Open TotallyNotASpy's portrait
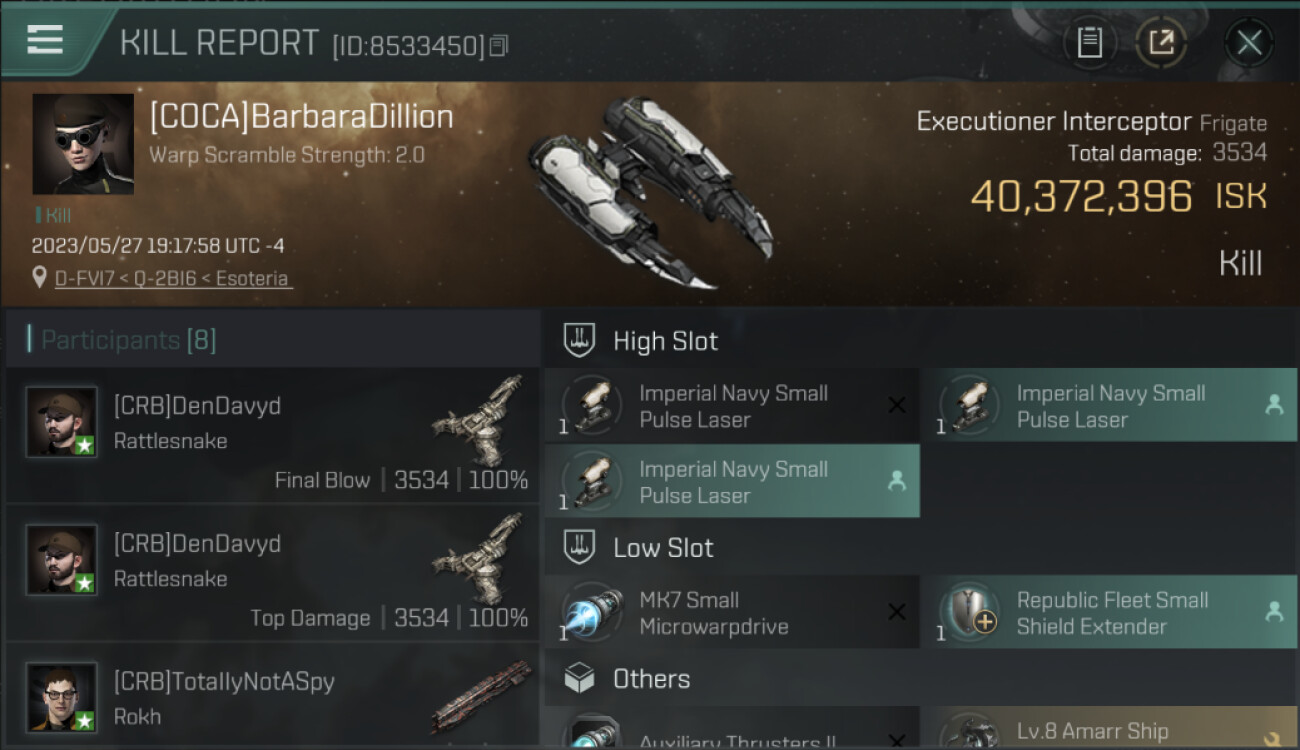Viewport: 1300px width, 750px height. (x=62, y=697)
